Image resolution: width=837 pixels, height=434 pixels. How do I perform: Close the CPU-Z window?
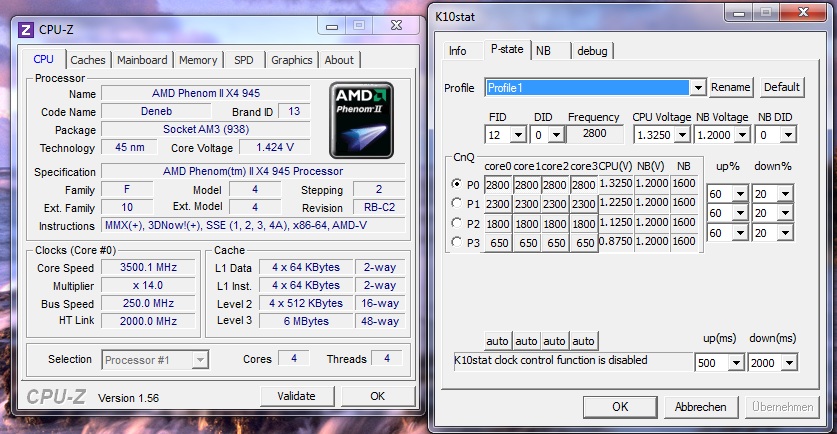point(396,26)
